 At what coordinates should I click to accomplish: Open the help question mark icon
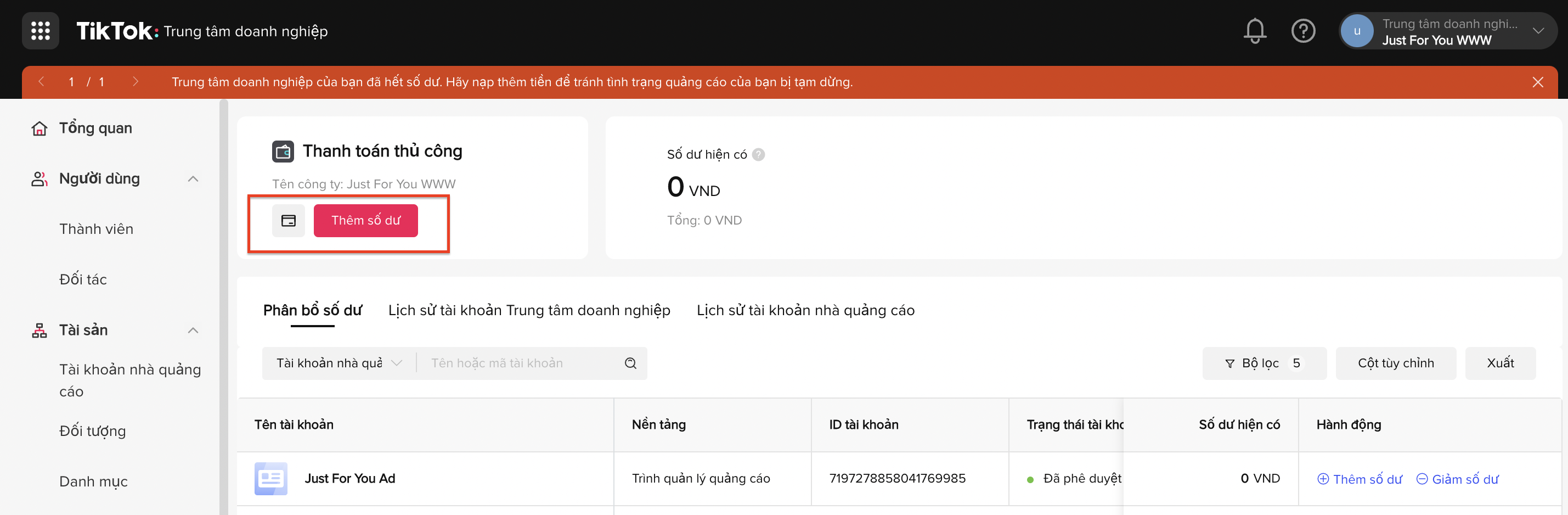click(x=1303, y=31)
